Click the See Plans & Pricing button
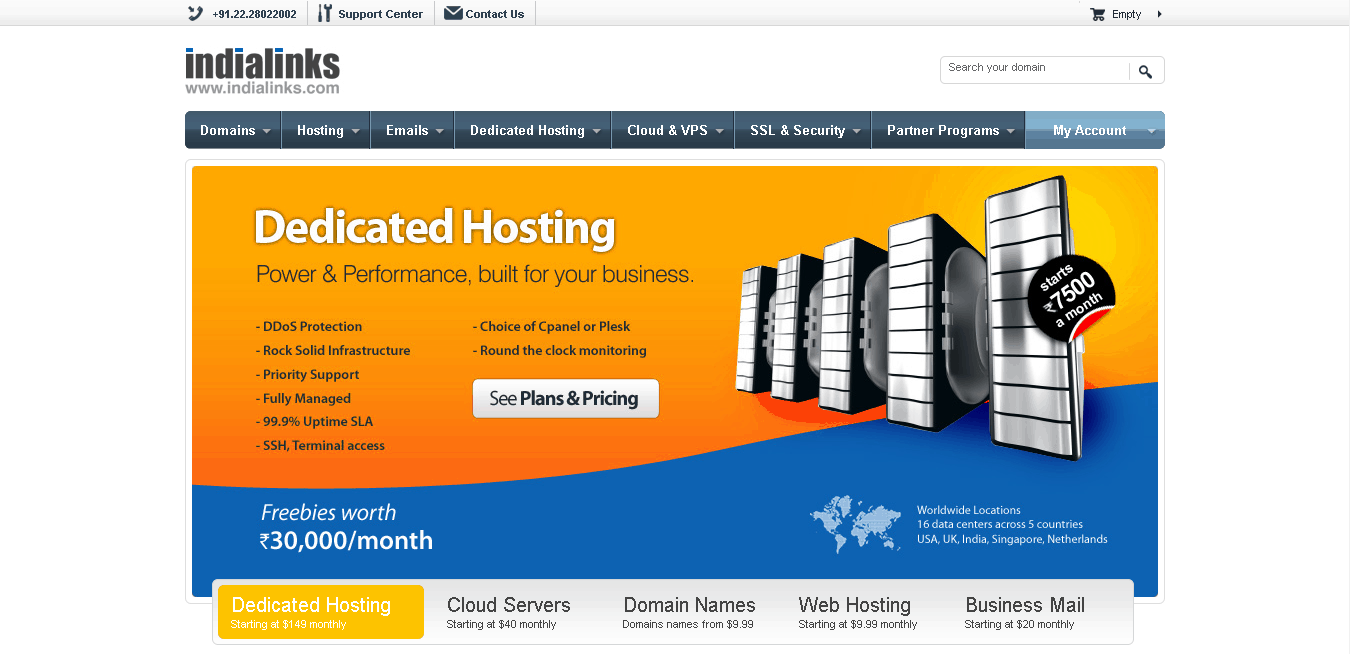This screenshot has width=1350, height=654. coord(566,398)
